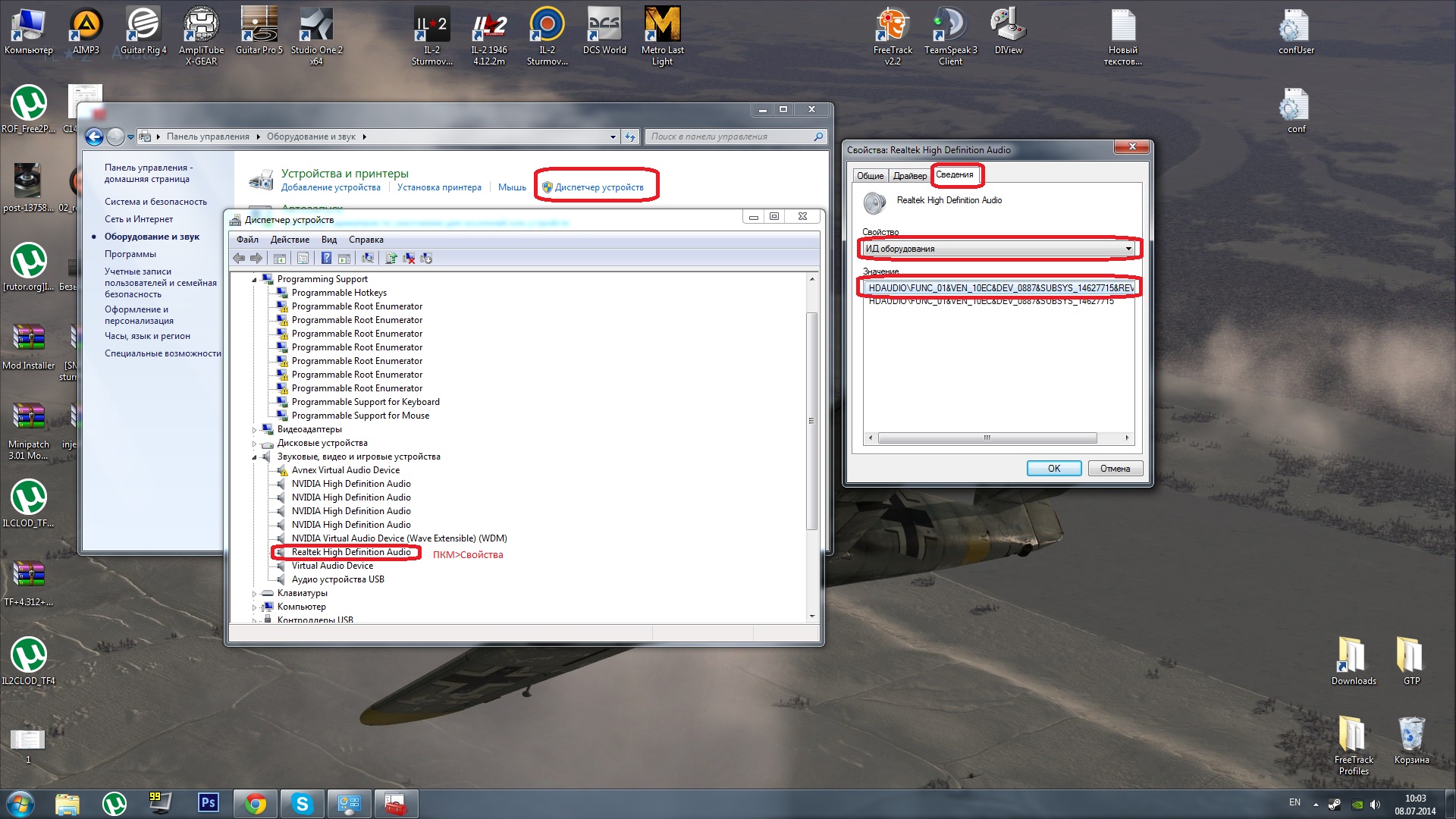
Task: Click the volume speaker tray icon
Action: (x=1376, y=805)
